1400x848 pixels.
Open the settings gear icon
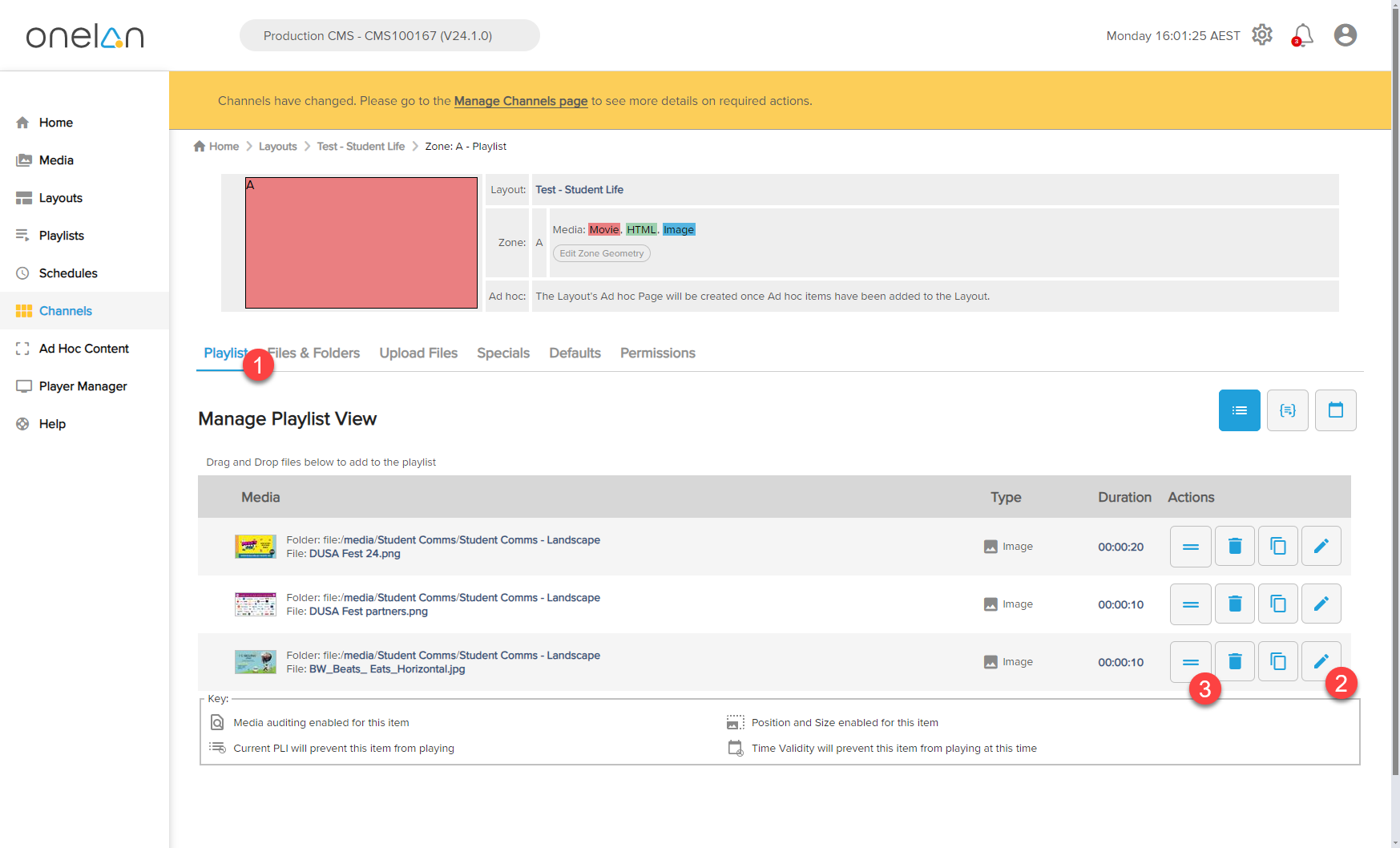(1261, 34)
